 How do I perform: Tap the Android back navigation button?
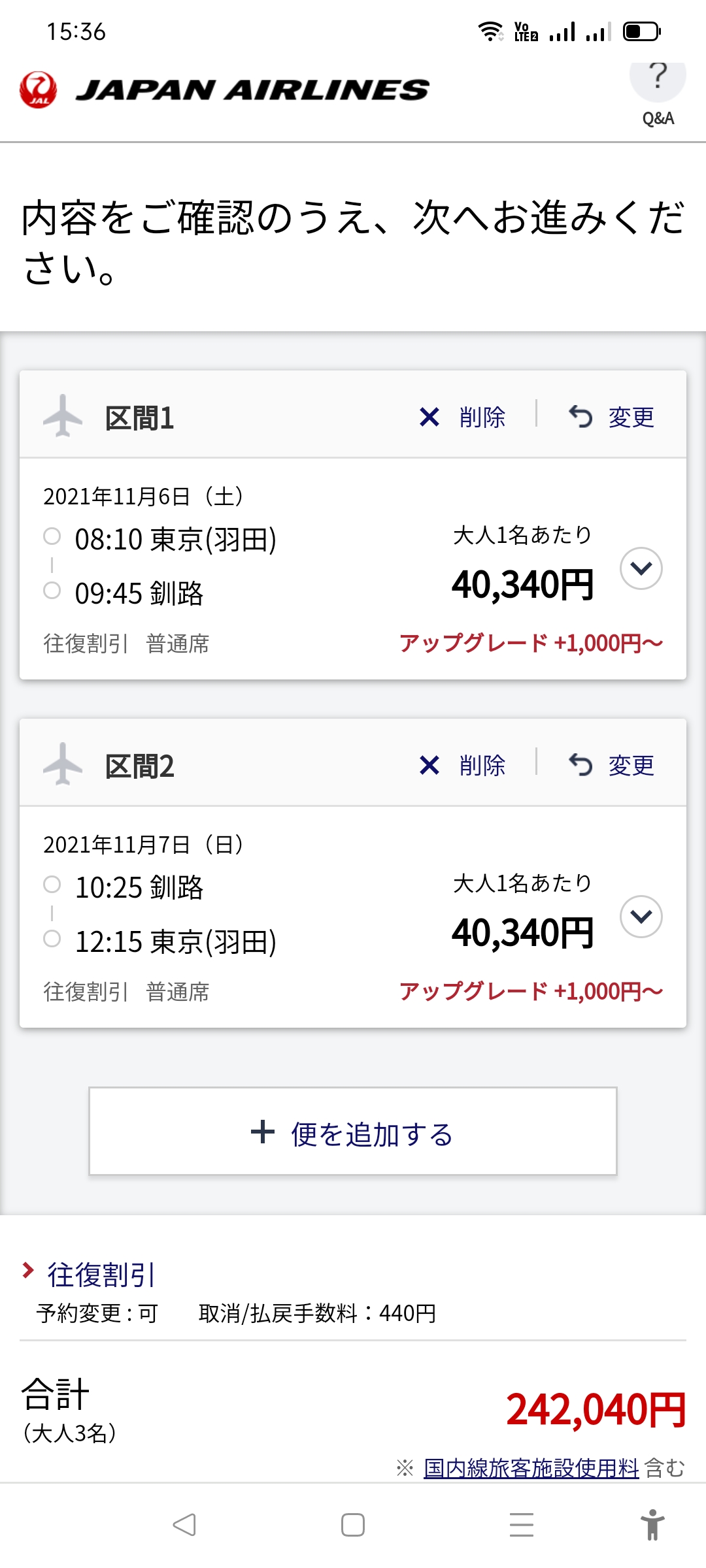(184, 1525)
